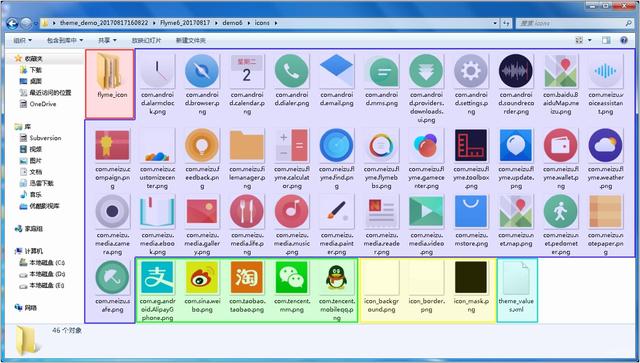640x363 pixels.
Task: Select com.meizu.safe.png umbrella icon
Action: pos(112,278)
